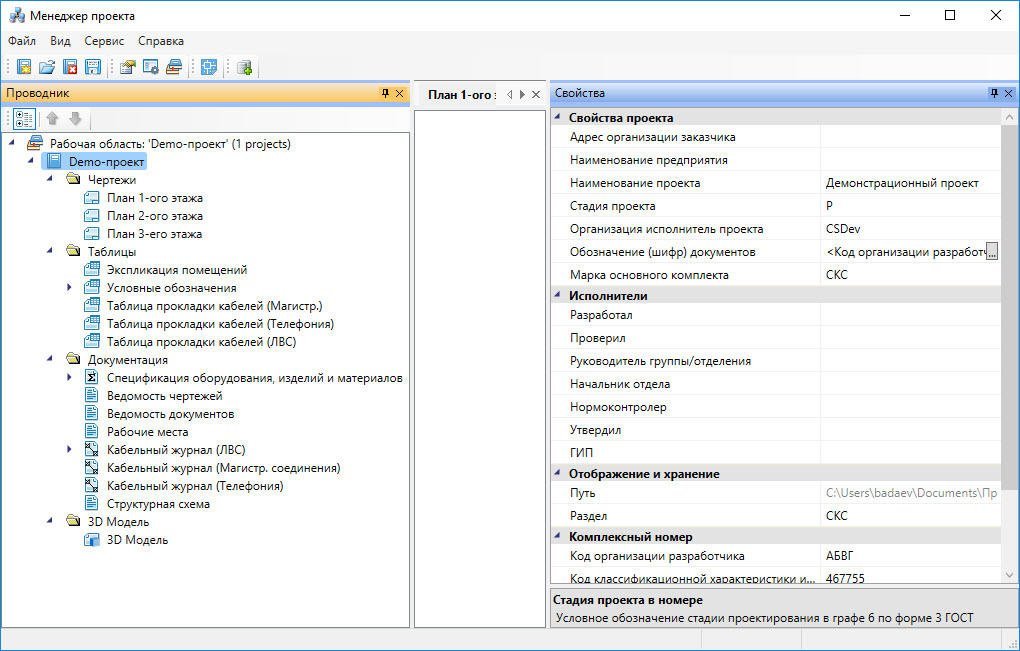Click the window with gear settings icon
Viewport: 1020px width, 651px height.
[151, 67]
